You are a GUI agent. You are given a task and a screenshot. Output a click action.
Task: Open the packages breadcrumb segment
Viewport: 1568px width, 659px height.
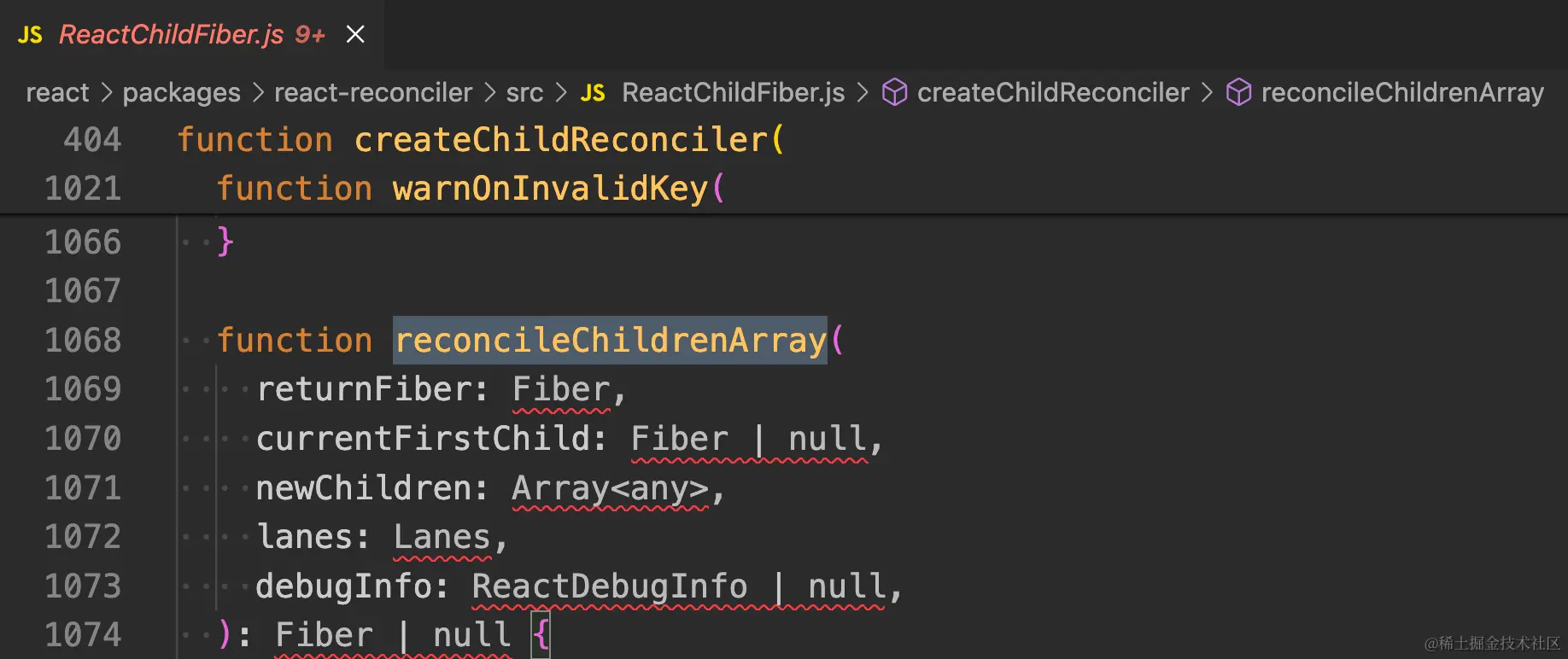181,92
